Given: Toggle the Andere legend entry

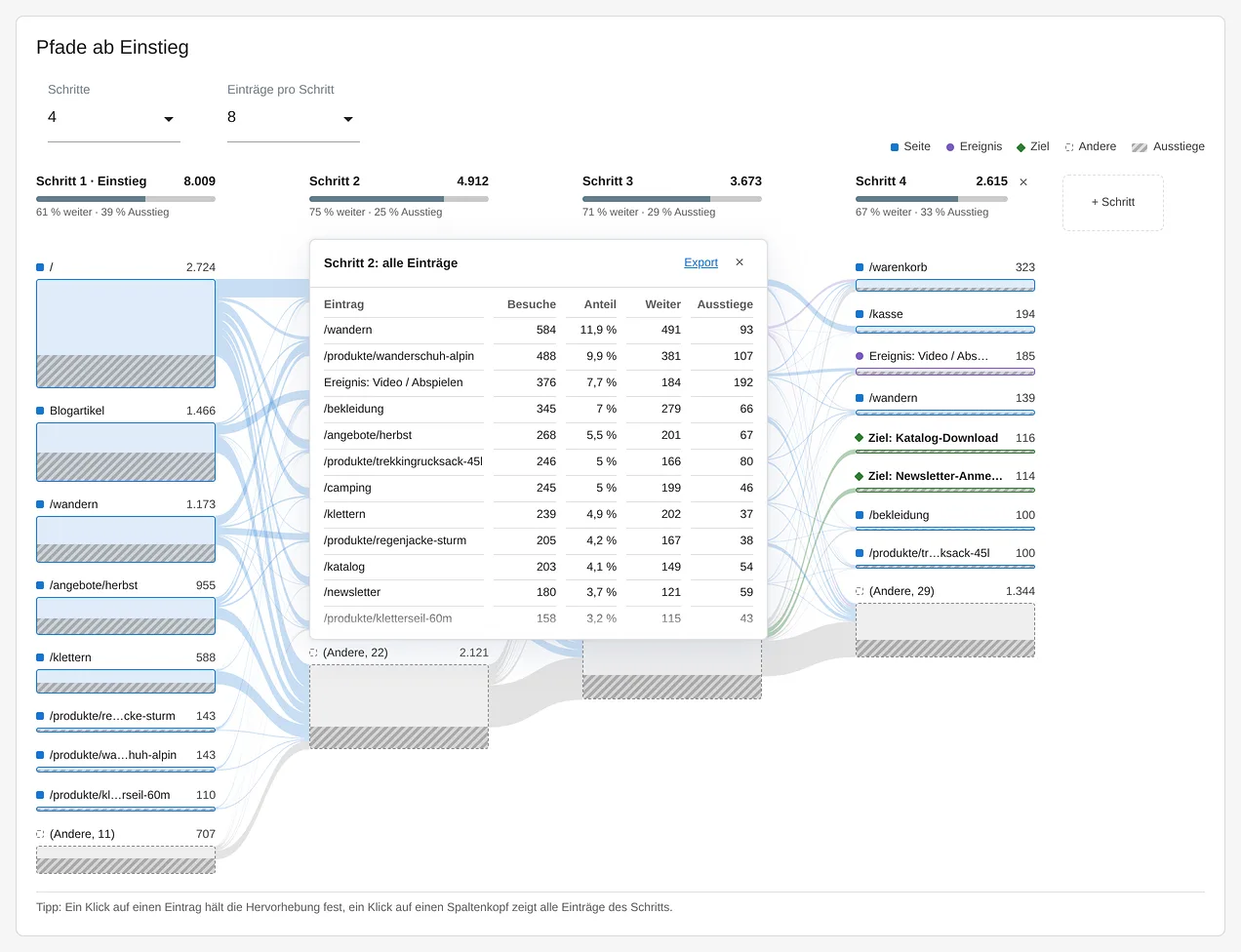Looking at the screenshot, I should coord(1091,146).
